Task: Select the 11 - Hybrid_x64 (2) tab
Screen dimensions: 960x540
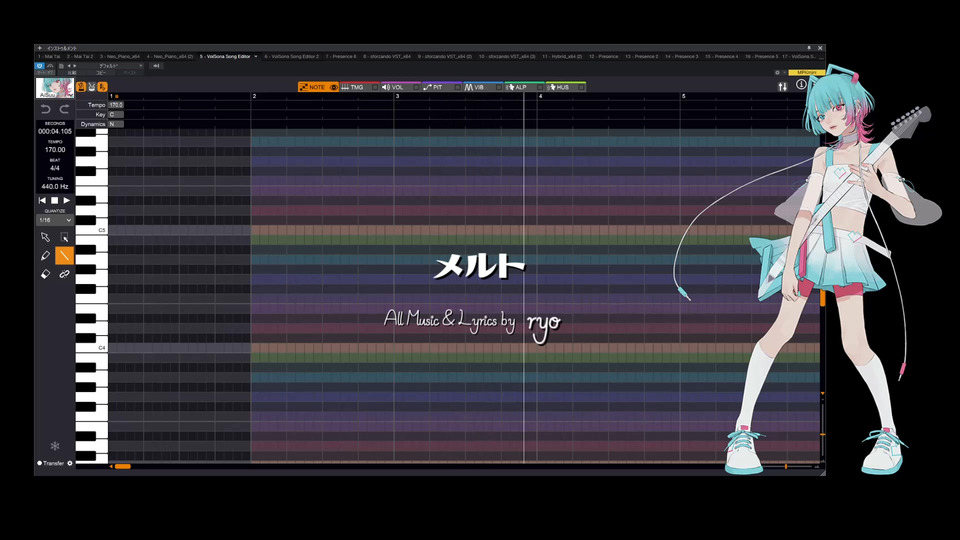Action: 562,56
